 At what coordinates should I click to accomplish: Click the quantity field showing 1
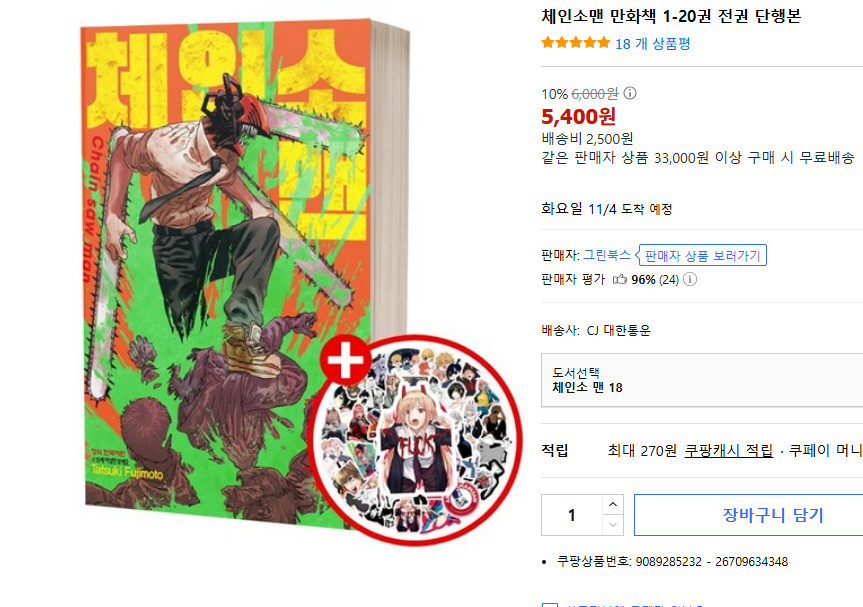click(572, 515)
